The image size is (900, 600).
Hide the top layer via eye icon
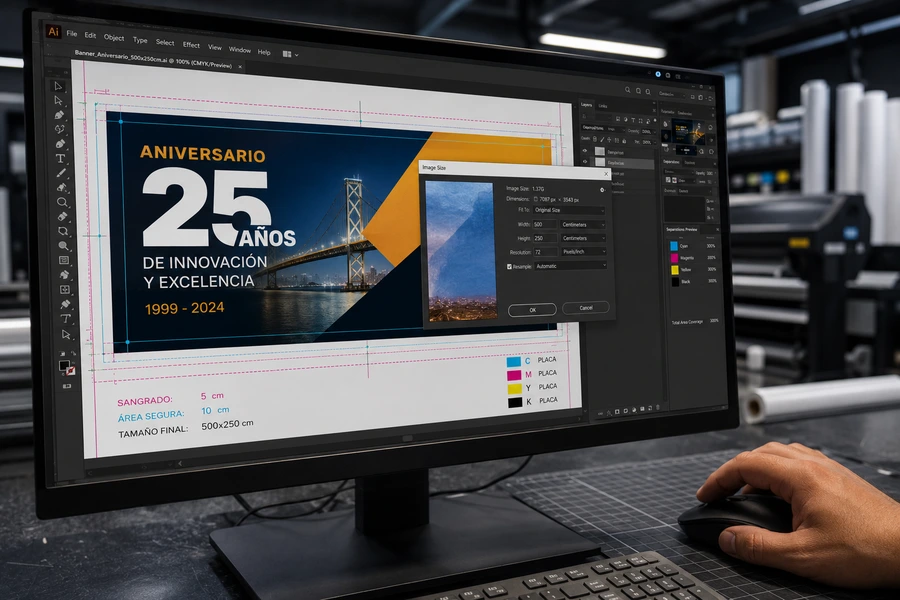585,151
